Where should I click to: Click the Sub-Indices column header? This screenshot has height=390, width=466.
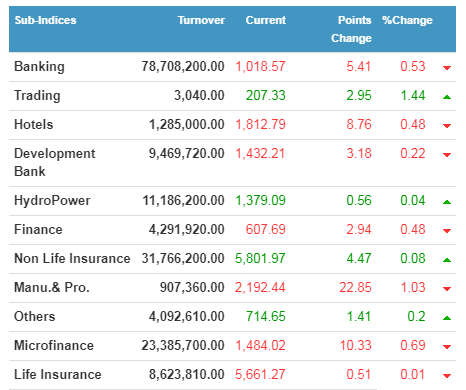pyautogui.click(x=45, y=20)
